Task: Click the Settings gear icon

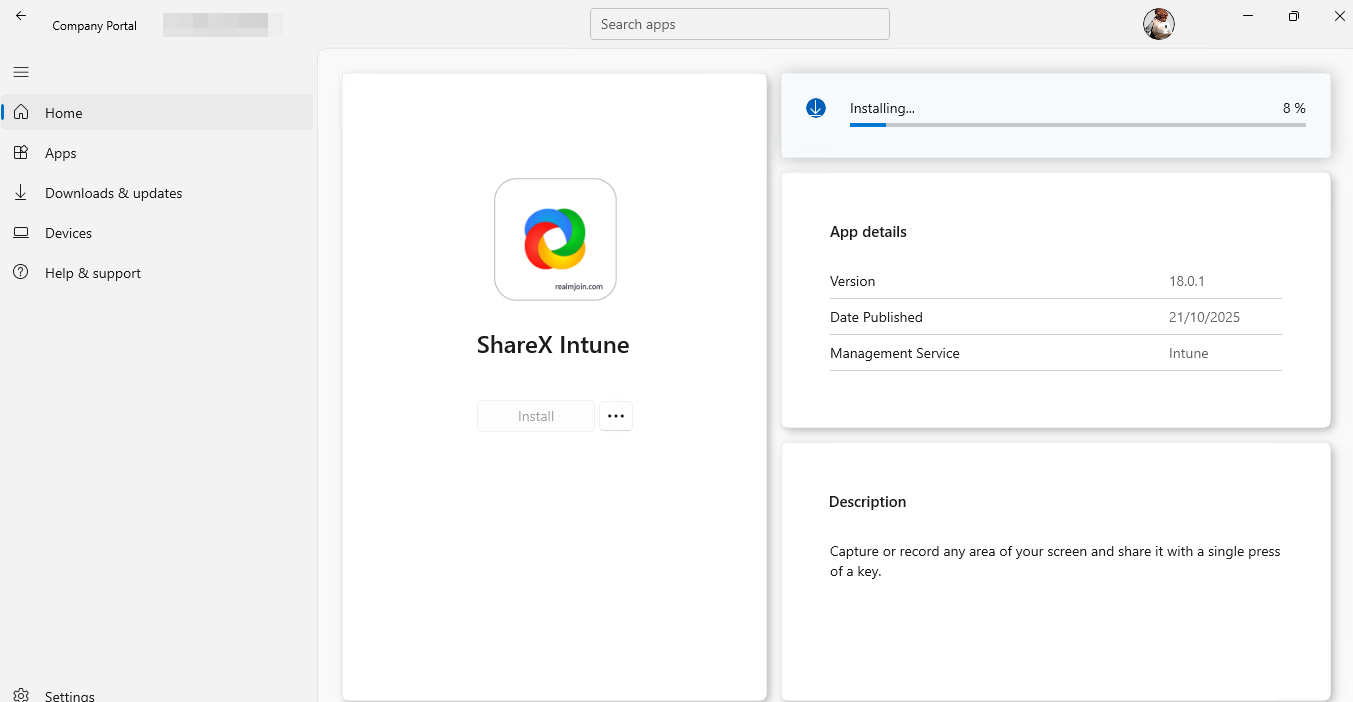Action: click(x=21, y=695)
